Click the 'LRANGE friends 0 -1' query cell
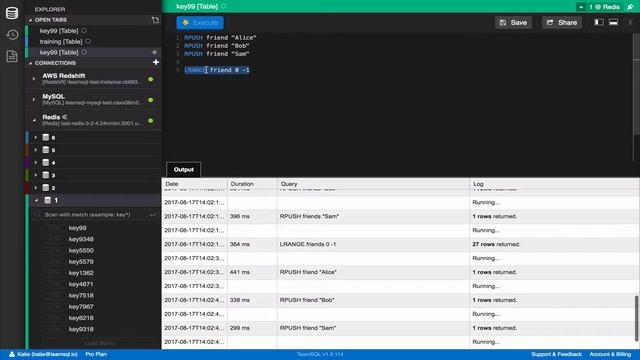The width and height of the screenshot is (640, 360). pyautogui.click(x=373, y=244)
